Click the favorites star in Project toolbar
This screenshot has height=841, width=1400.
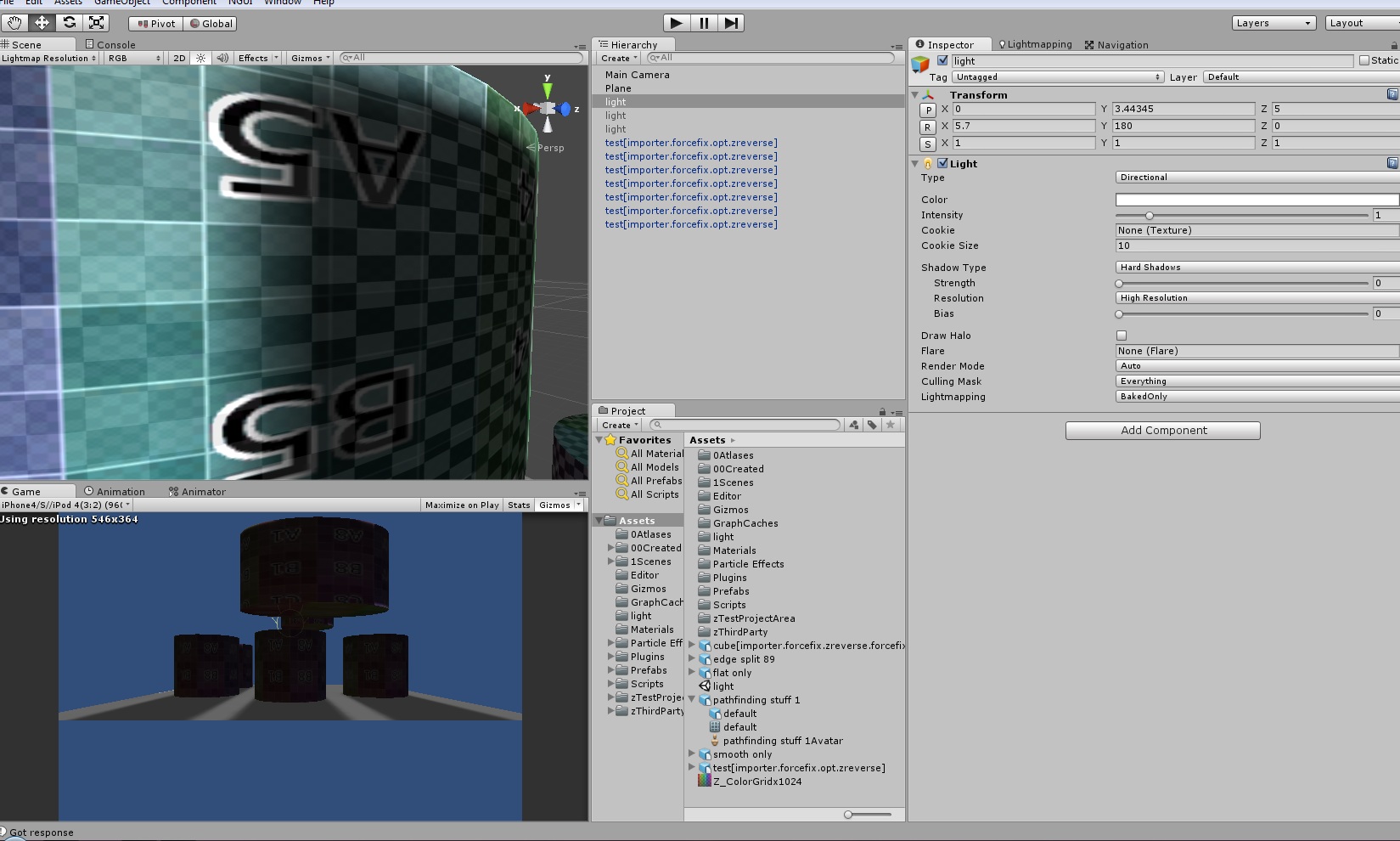[891, 425]
